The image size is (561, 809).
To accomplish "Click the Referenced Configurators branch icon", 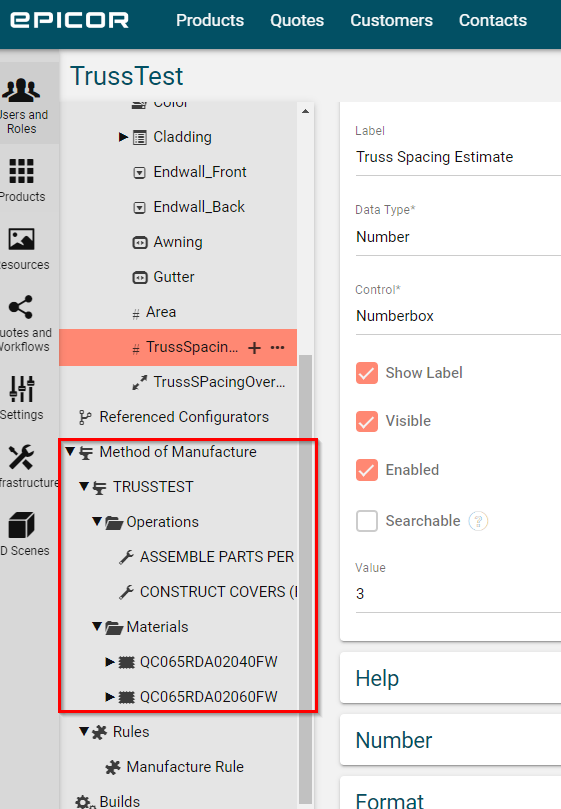I will coord(85,417).
